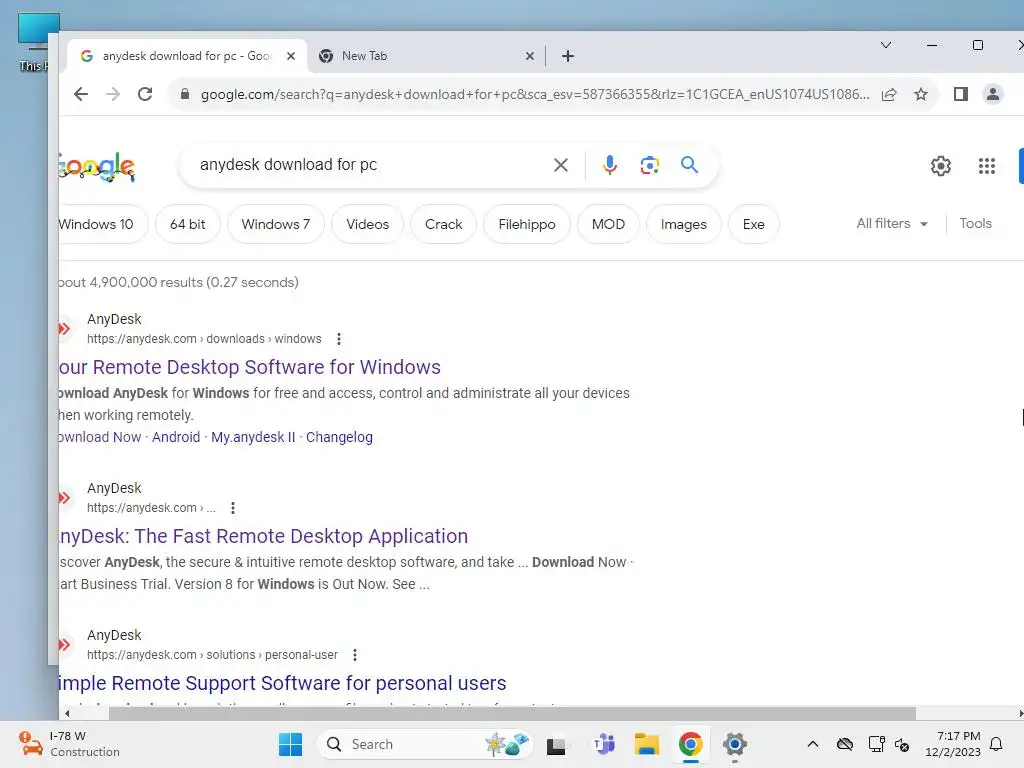Select the MOD filter chip
This screenshot has height=768, width=1024.
point(608,224)
